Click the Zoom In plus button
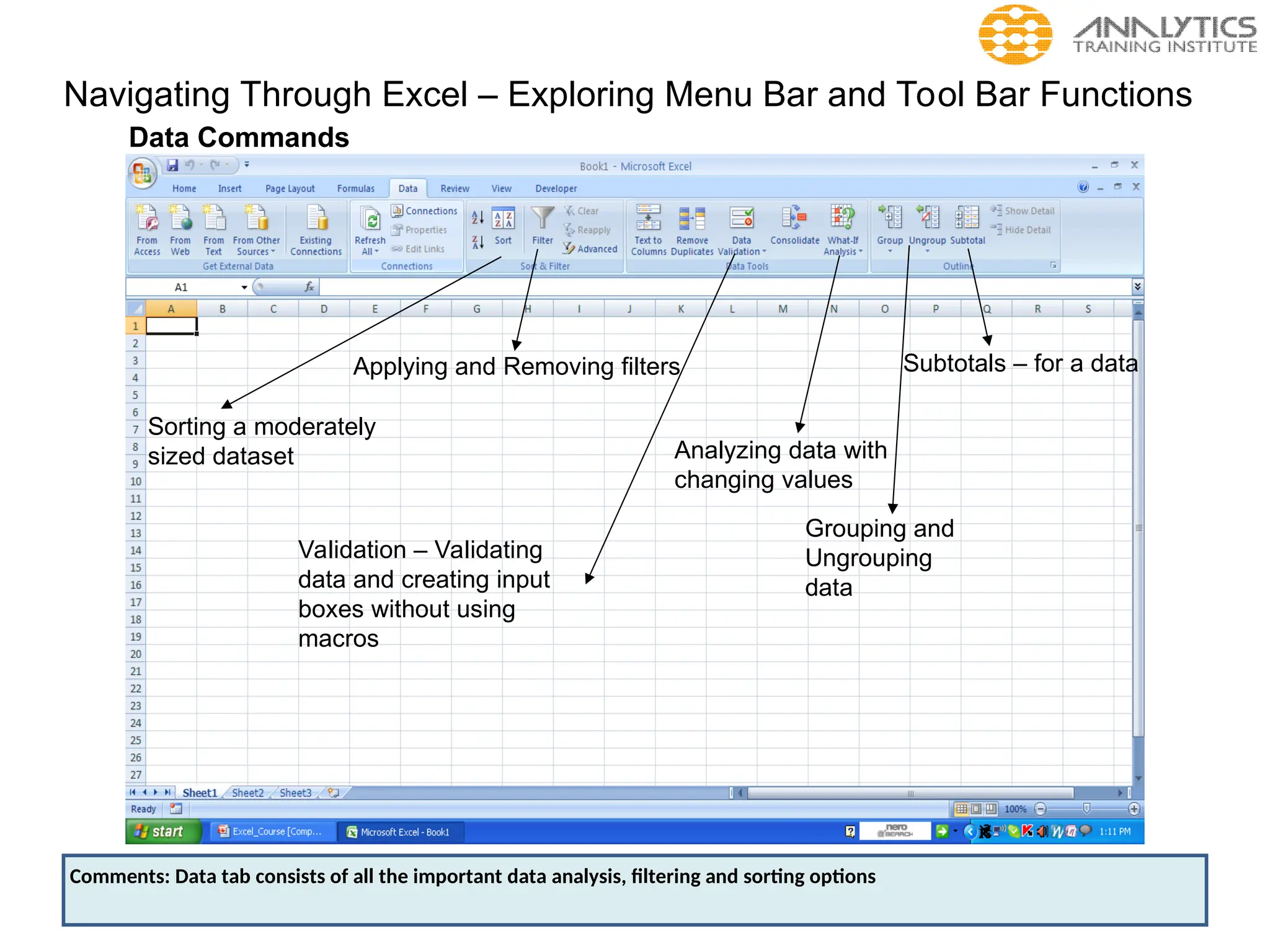 pyautogui.click(x=1134, y=809)
